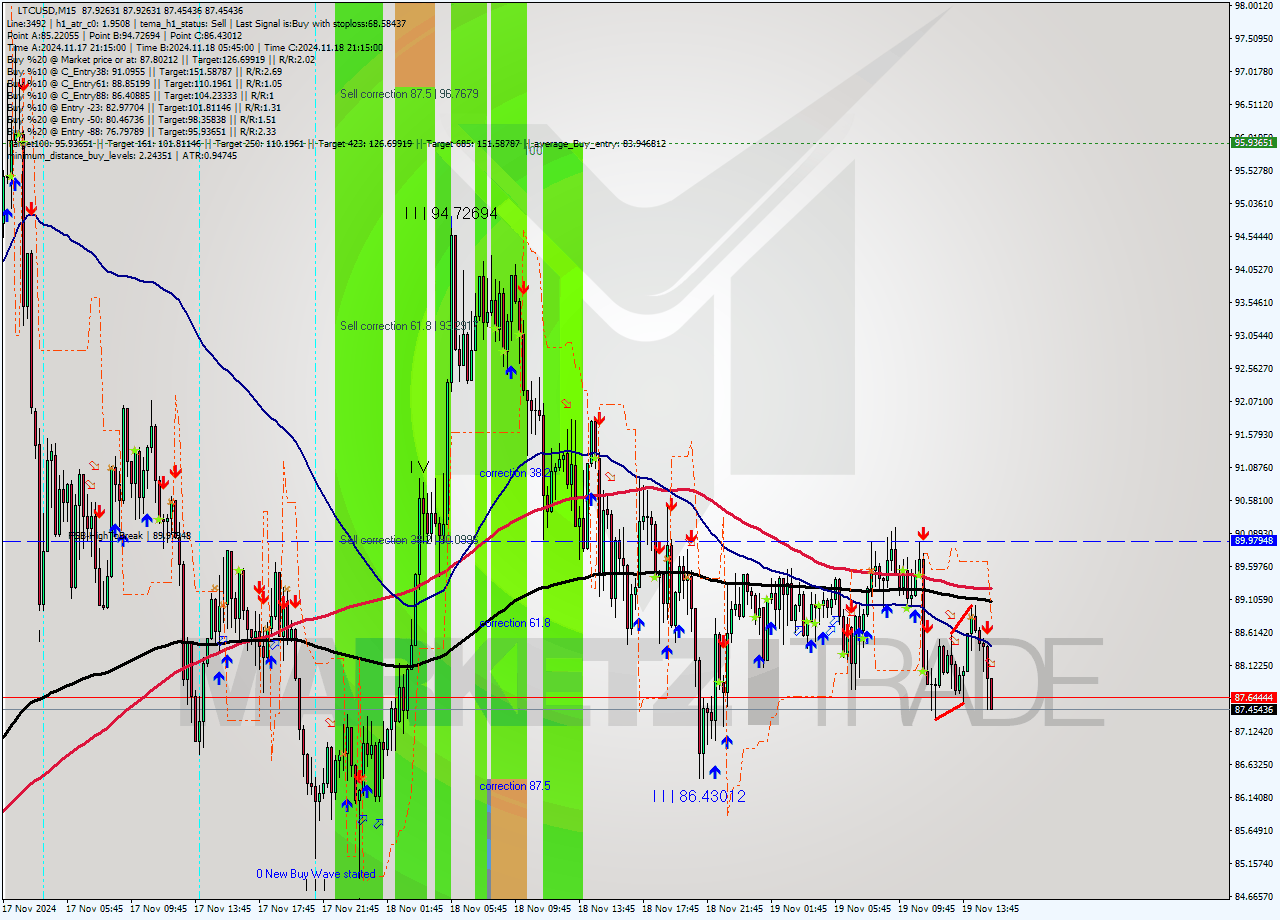Click the 85.15740 price axis label

[1253, 863]
